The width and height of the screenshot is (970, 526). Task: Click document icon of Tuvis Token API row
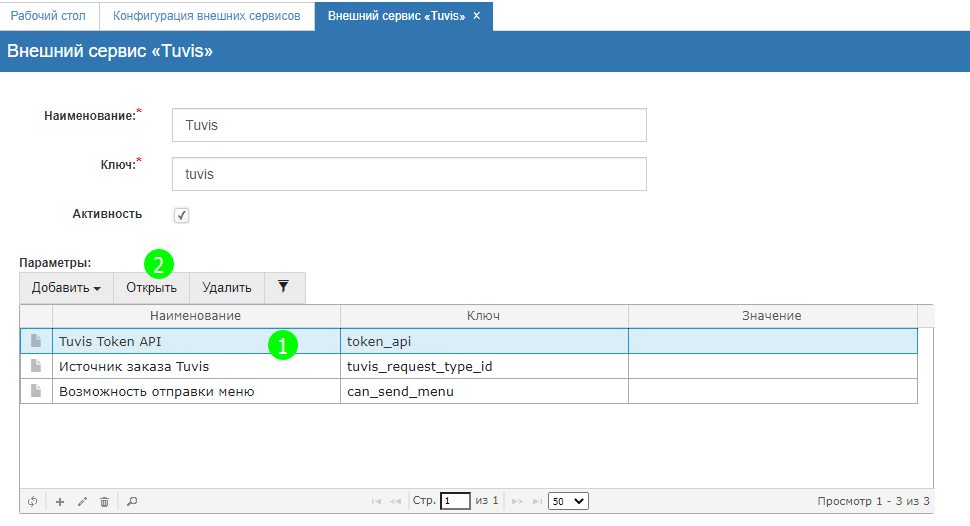click(36, 341)
